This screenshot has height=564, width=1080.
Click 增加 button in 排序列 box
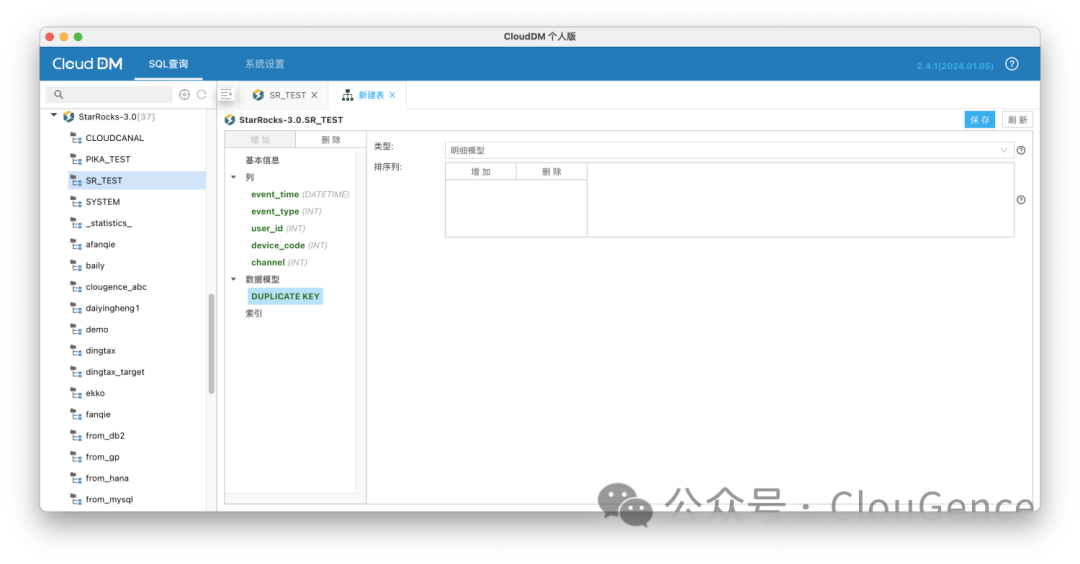(x=481, y=171)
